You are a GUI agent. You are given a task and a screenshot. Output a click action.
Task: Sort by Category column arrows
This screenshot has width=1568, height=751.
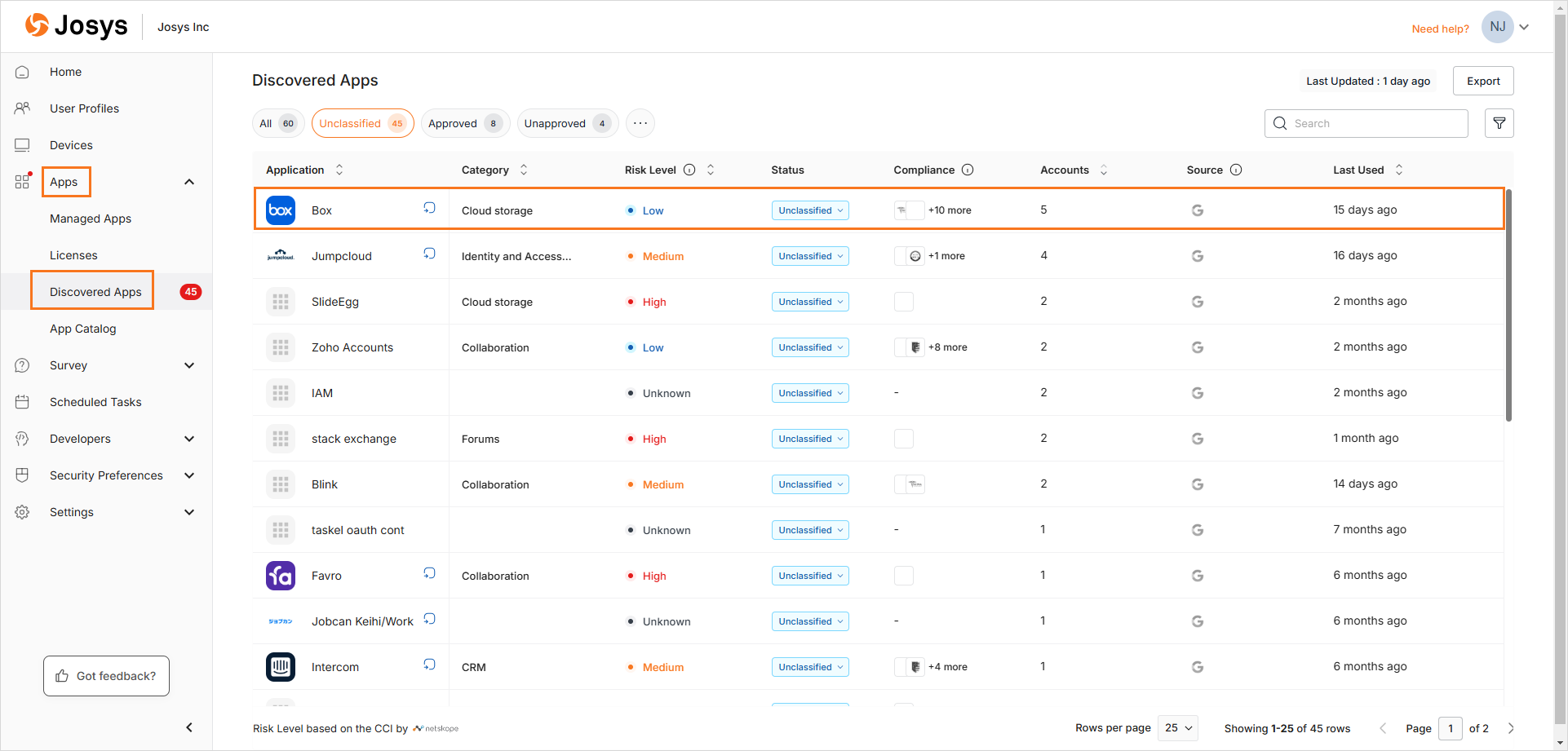[x=524, y=170]
